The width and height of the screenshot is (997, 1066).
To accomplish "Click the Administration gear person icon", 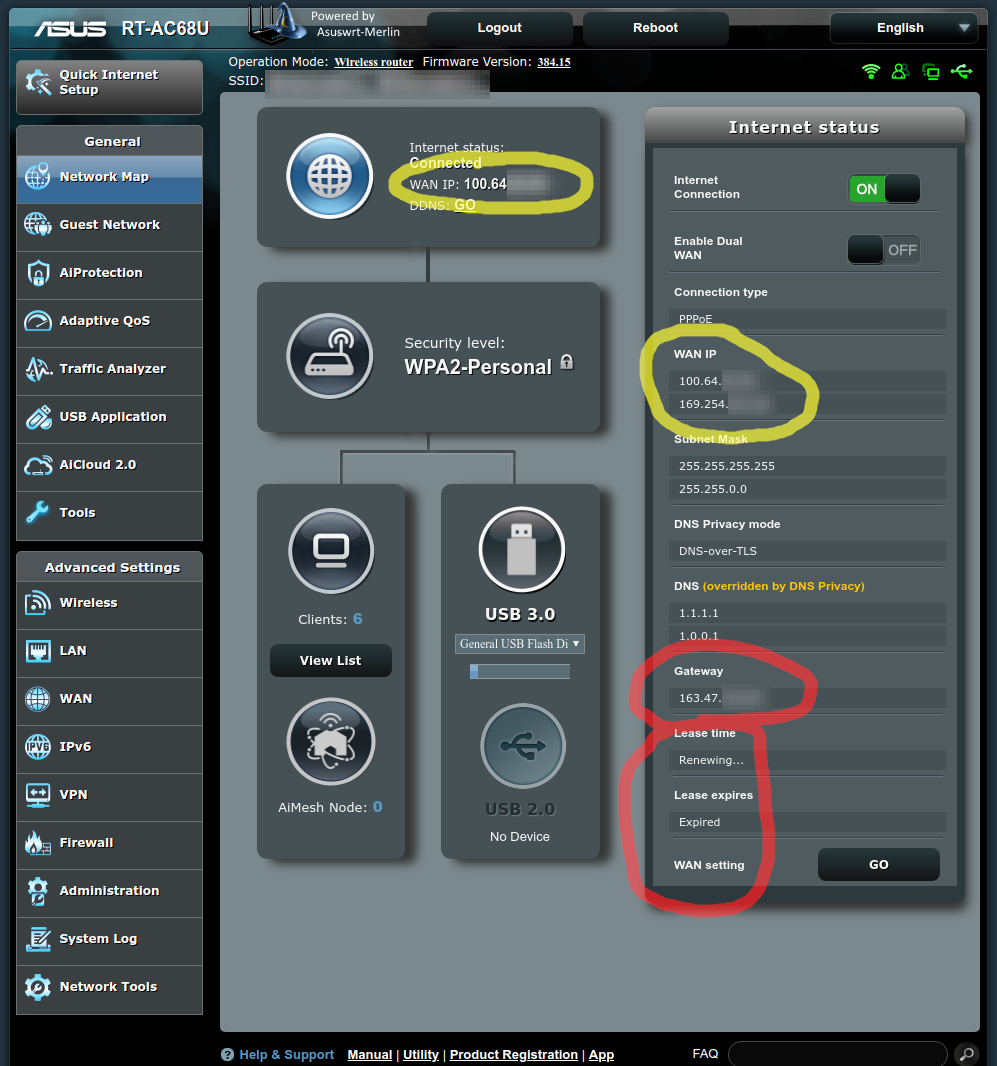I will point(37,891).
